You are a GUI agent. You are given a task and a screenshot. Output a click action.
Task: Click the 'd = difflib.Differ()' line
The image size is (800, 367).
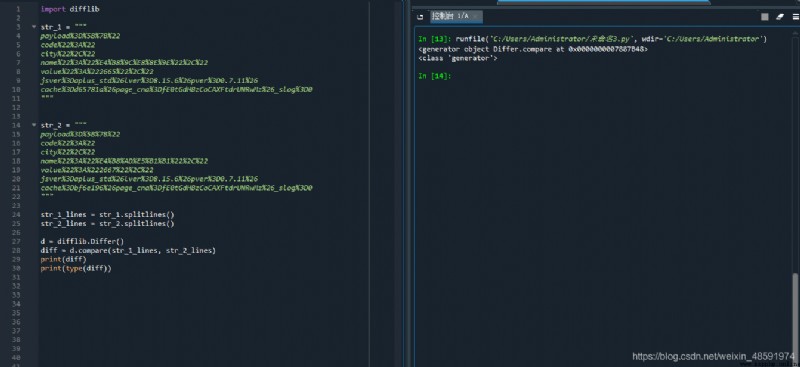[82, 241]
